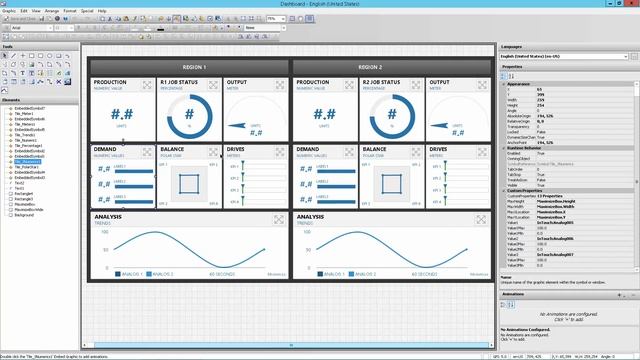The height and width of the screenshot is (360, 640).
Task: Click the expand icon on Region 2 Analysis tile
Action: pyautogui.click(x=481, y=220)
